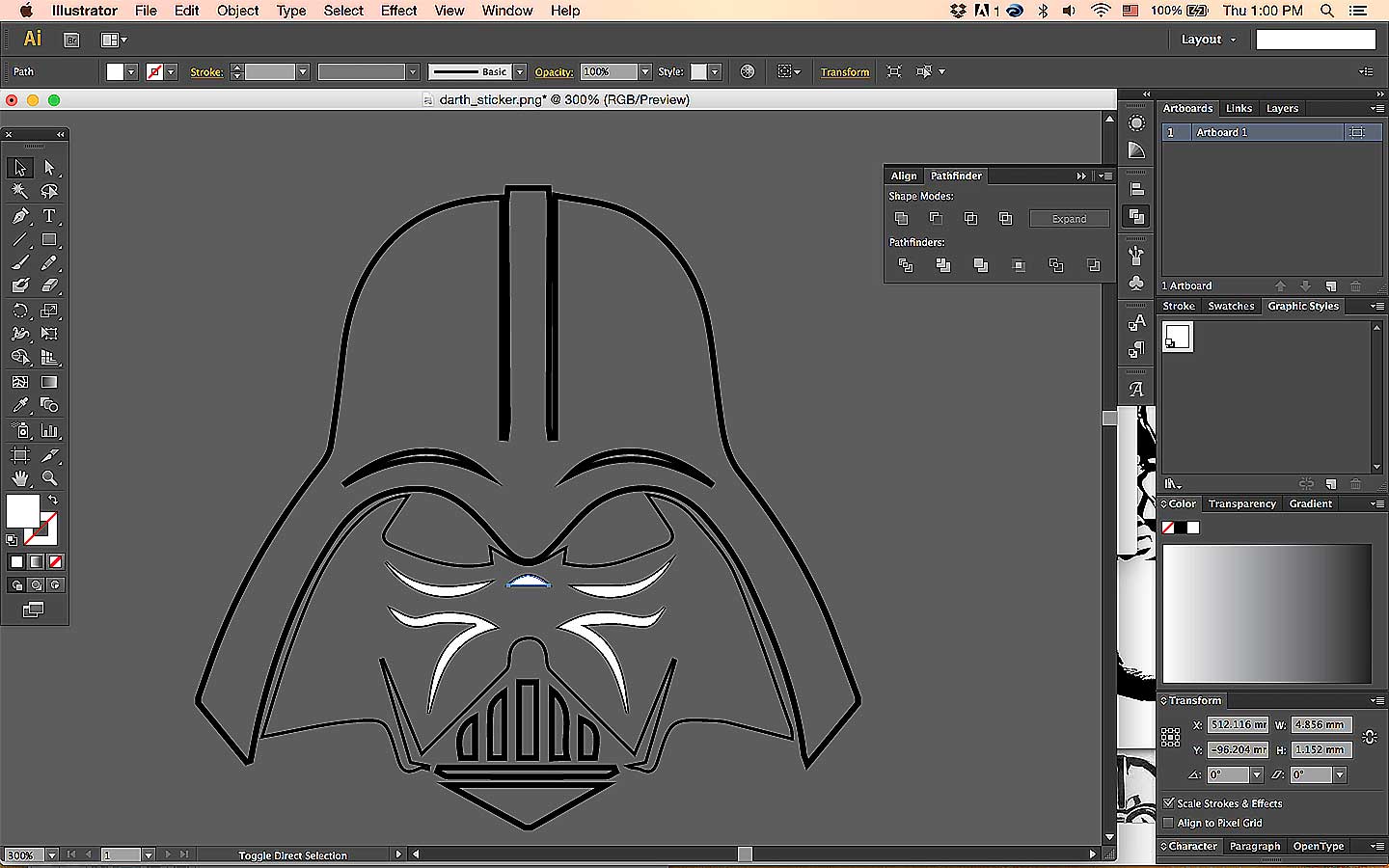The image size is (1389, 868).
Task: Swap fill and stroke arrows
Action: click(x=53, y=500)
